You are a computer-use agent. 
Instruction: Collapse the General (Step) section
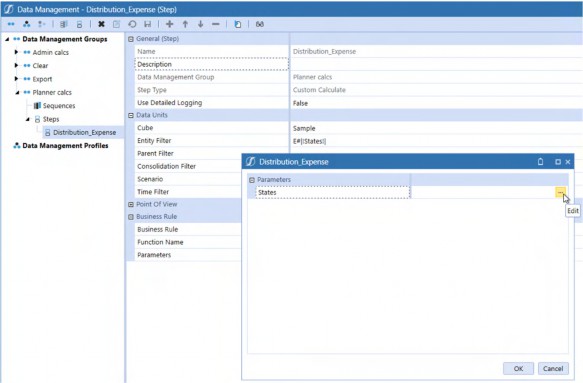[x=131, y=39]
